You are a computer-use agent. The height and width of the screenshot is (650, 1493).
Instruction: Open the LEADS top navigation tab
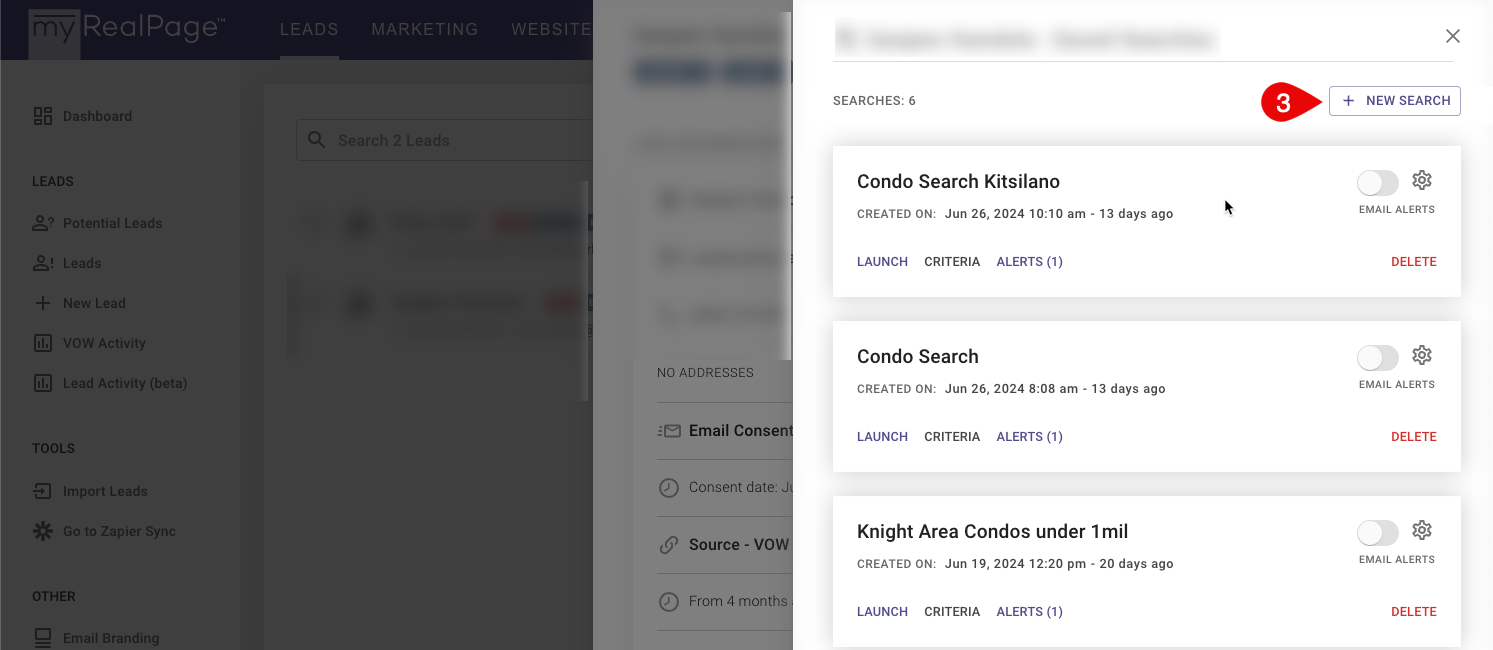coord(309,29)
